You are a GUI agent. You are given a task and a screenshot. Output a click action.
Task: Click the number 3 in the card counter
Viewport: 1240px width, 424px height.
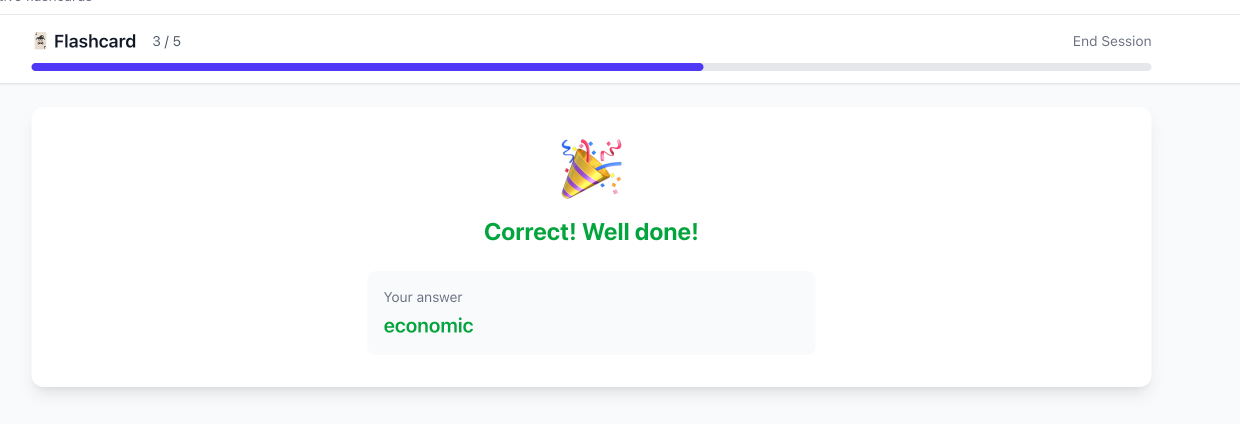point(156,41)
